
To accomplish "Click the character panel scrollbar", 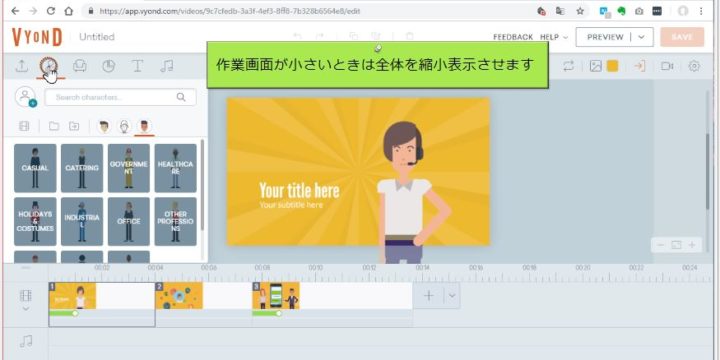I will click(x=202, y=184).
